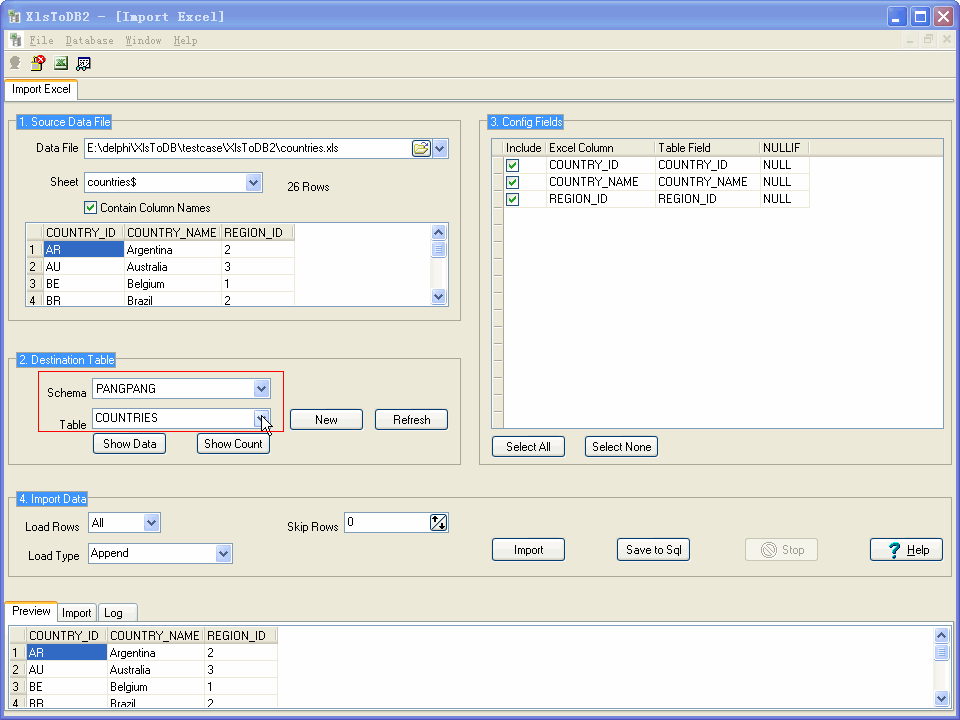Select the Import Excel tab
The height and width of the screenshot is (720, 960).
pos(41,89)
